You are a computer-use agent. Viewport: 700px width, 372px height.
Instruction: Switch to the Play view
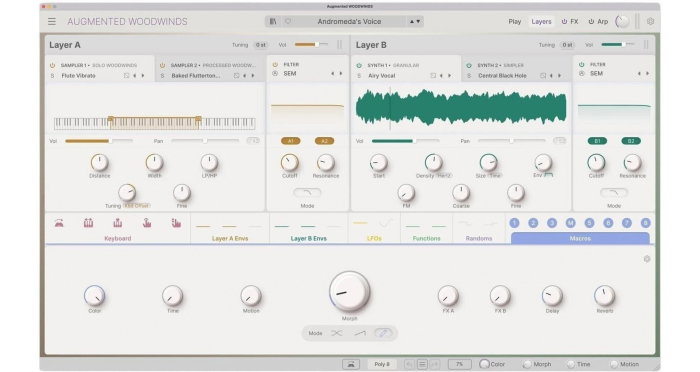coord(515,21)
